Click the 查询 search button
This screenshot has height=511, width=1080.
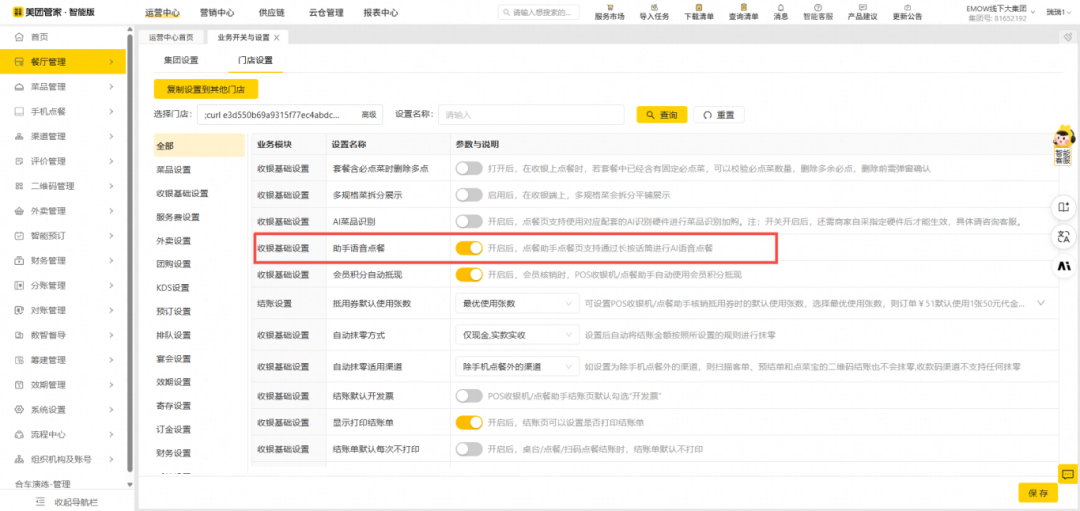(x=662, y=115)
